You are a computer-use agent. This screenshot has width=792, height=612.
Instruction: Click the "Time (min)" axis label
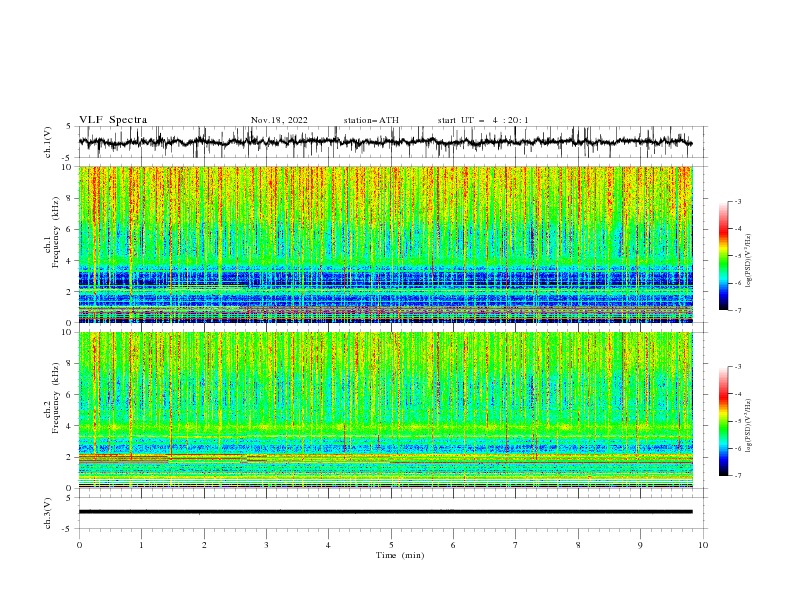tap(400, 555)
